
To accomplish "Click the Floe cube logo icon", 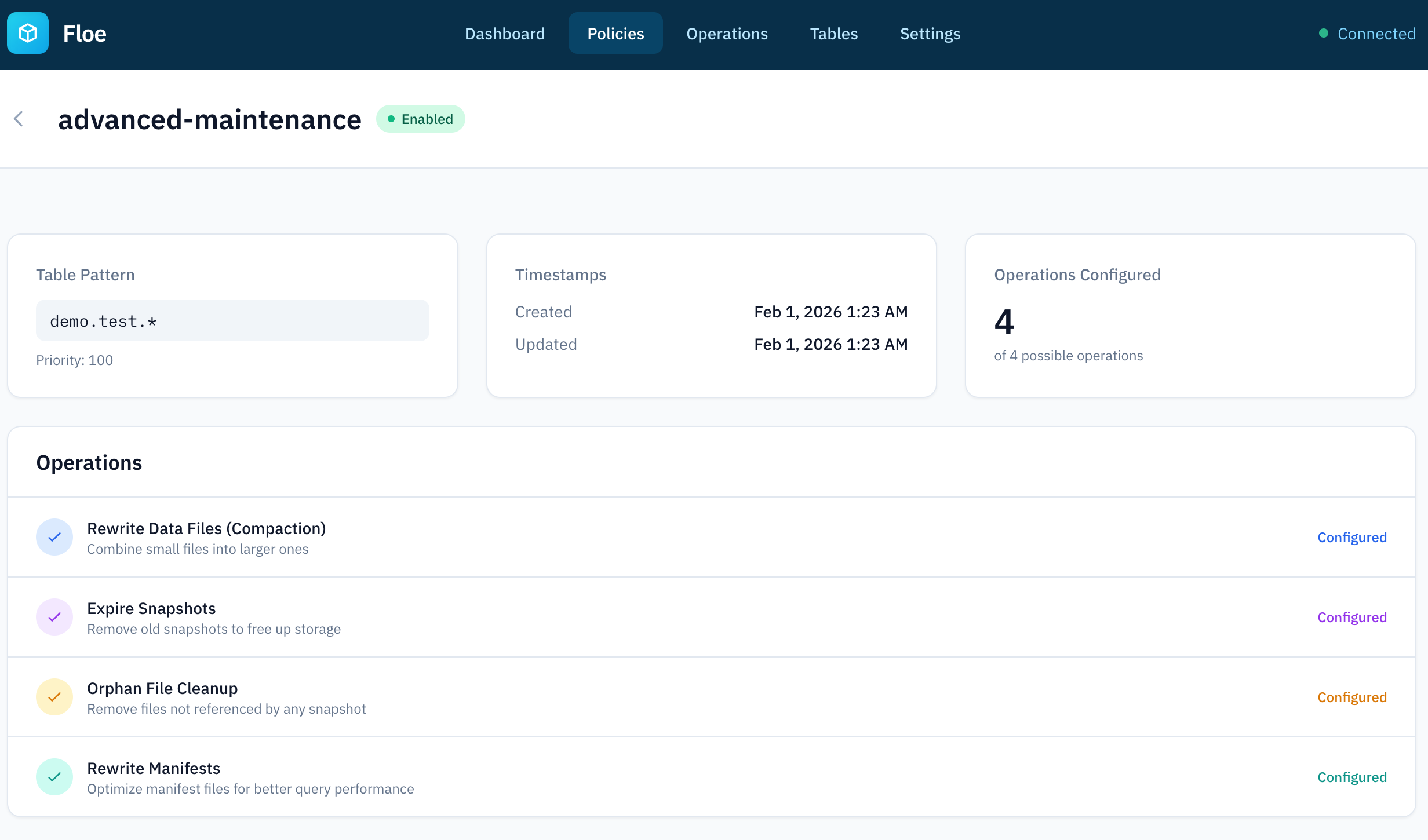I will pyautogui.click(x=28, y=34).
